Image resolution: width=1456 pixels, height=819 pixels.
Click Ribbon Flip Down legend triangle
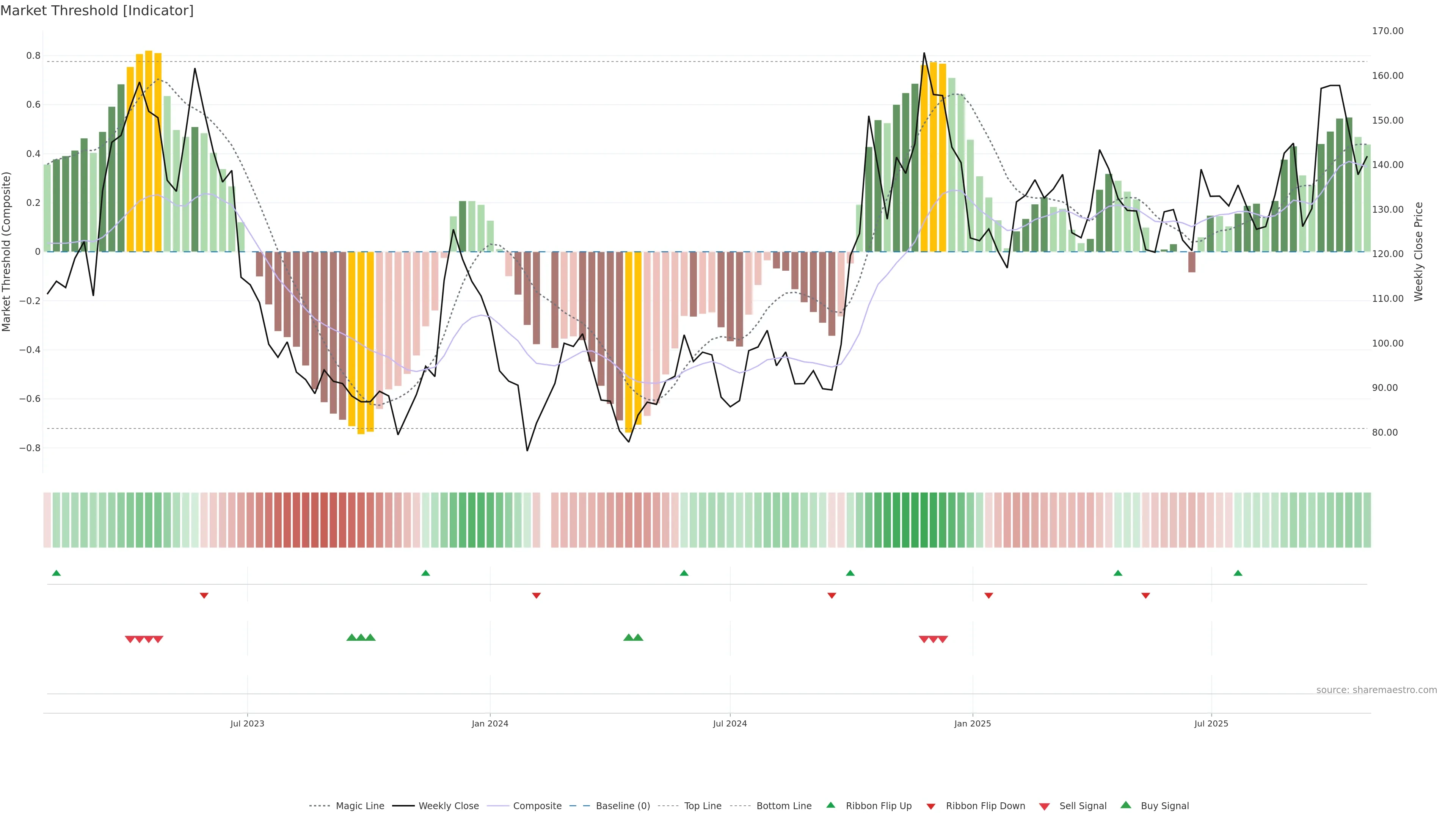click(x=931, y=806)
